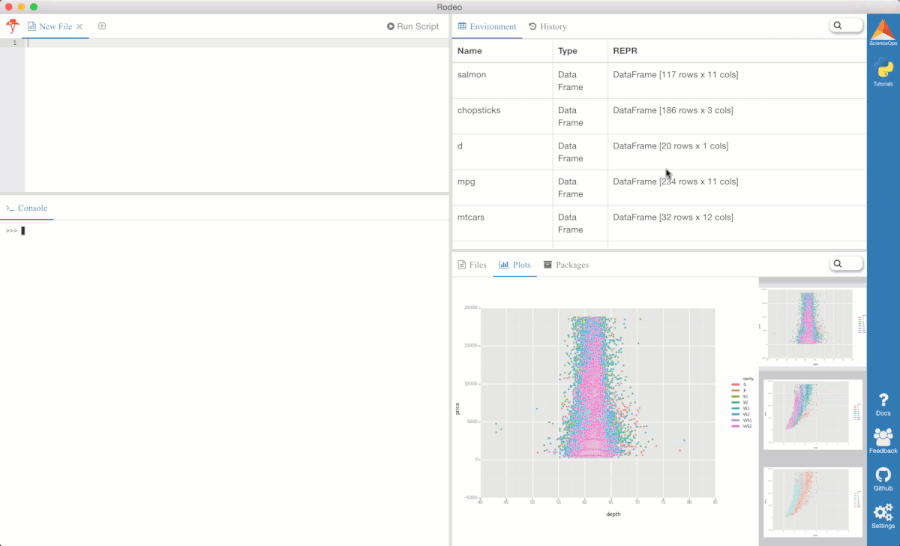This screenshot has width=900, height=546.
Task: Click the console prompt input
Action: (23, 231)
